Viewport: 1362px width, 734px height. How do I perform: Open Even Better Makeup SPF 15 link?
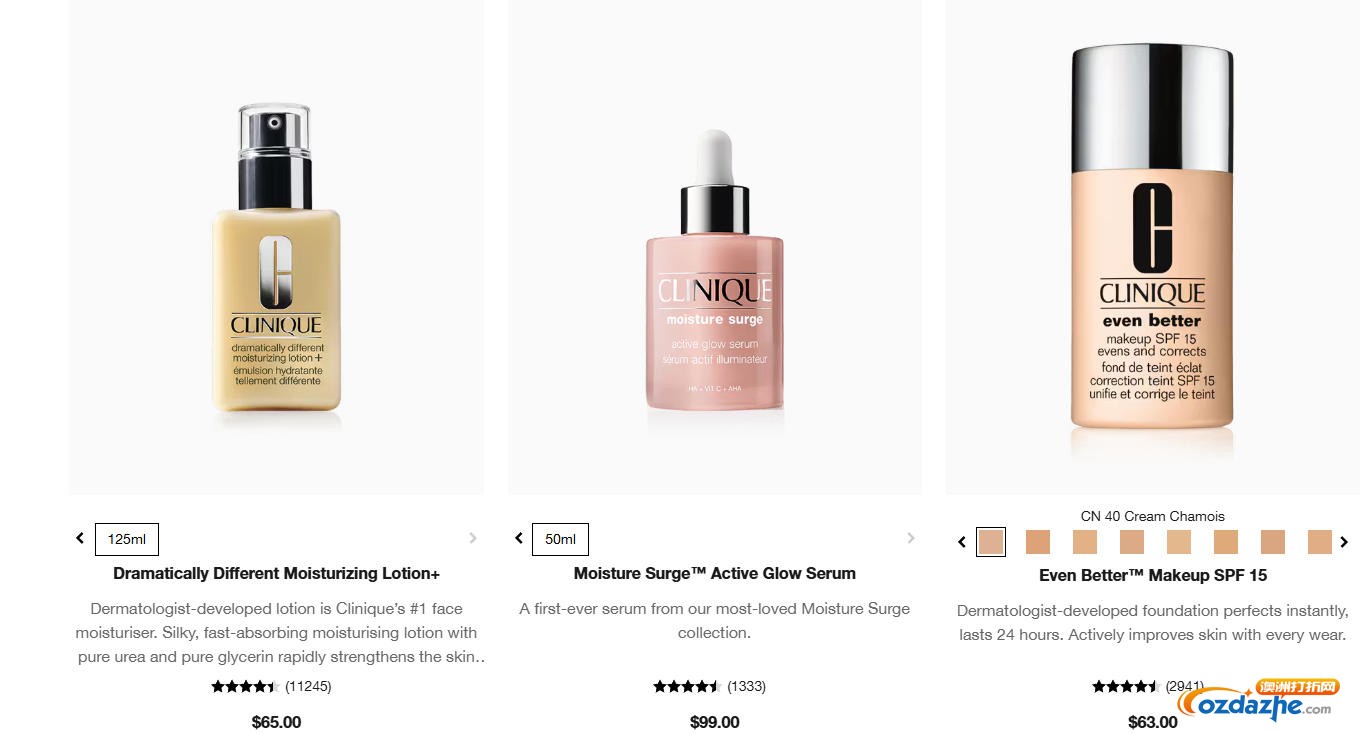point(1153,575)
